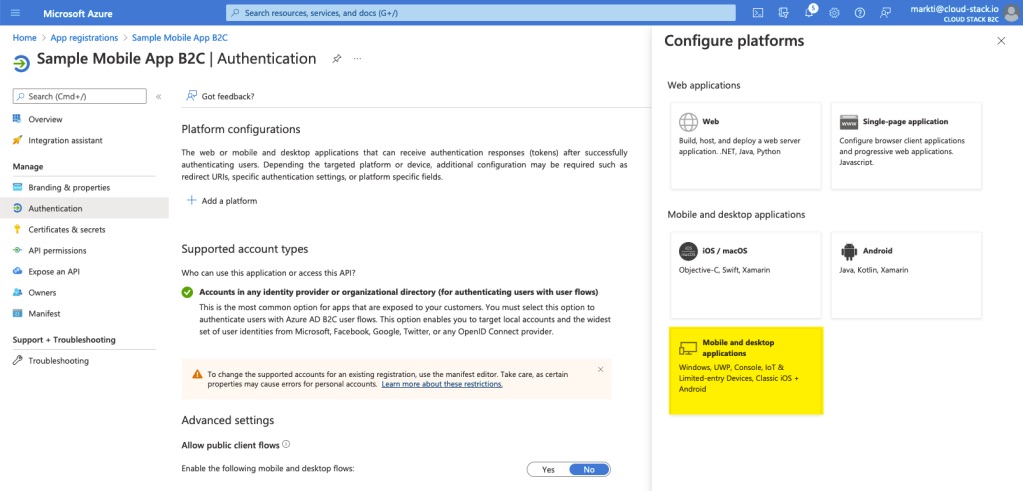Open the Directories and subscriptions filter icon

click(x=784, y=13)
